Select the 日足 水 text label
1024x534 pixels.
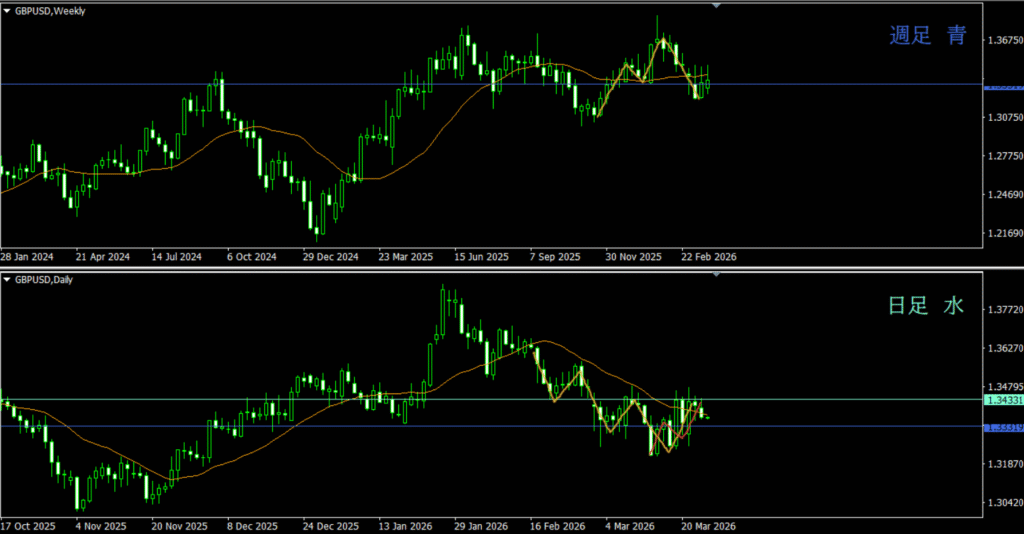point(926,307)
